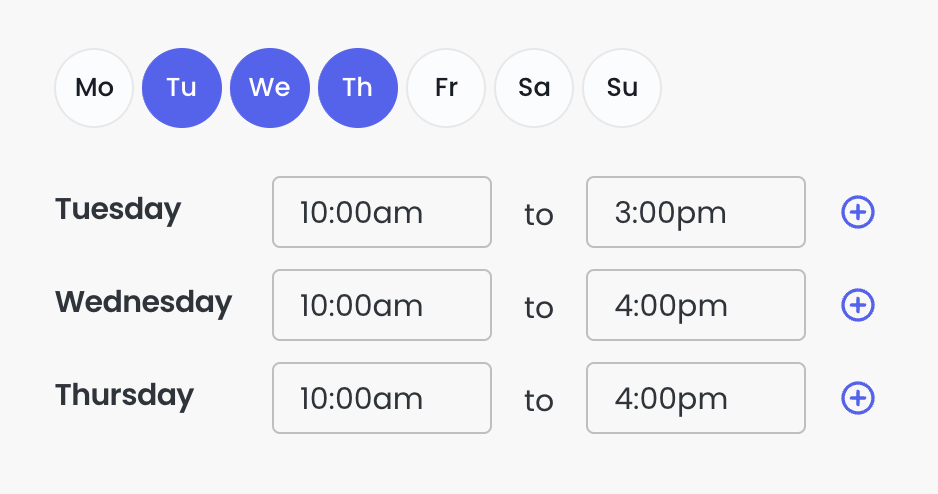The image size is (938, 494).
Task: Open Wednesday start time 10:00am field
Action: [382, 305]
